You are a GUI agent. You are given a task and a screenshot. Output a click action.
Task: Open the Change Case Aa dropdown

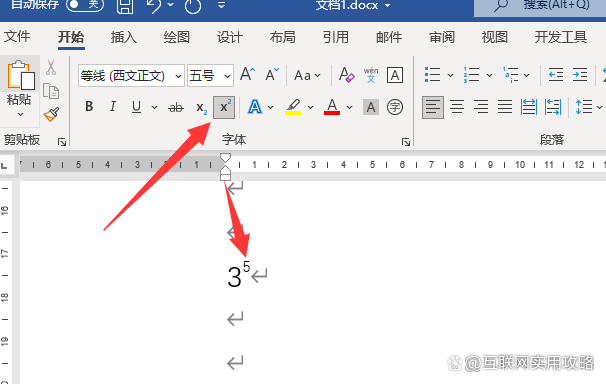(307, 75)
